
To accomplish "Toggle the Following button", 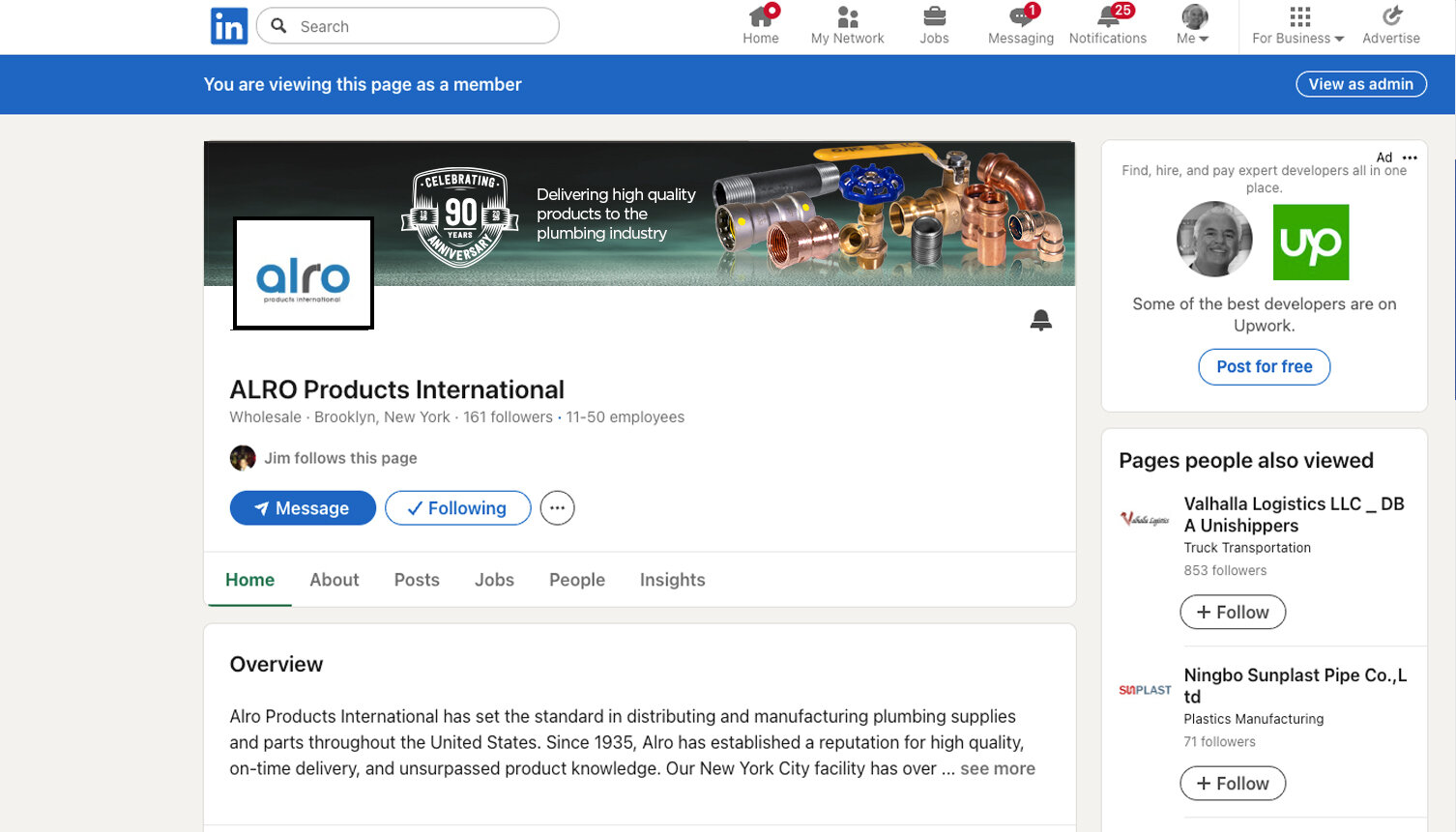I will point(458,508).
